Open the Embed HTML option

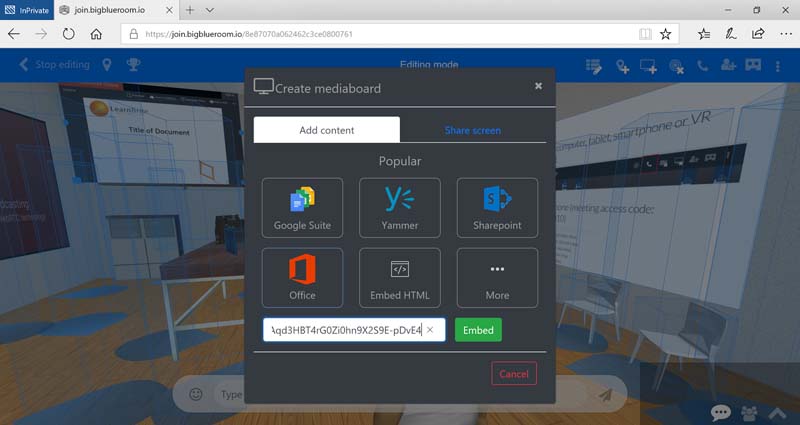(399, 278)
